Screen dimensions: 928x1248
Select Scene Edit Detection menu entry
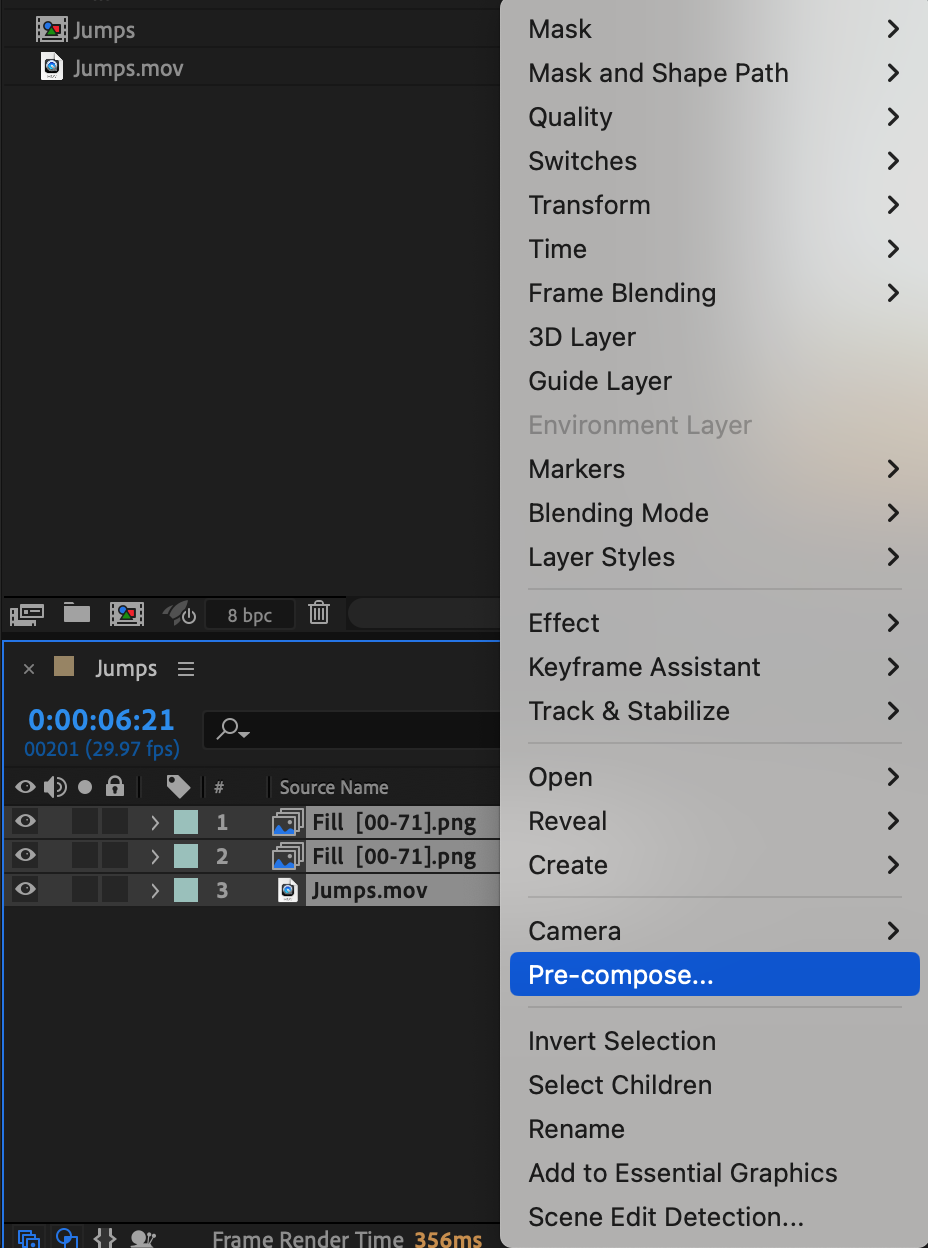click(666, 1217)
